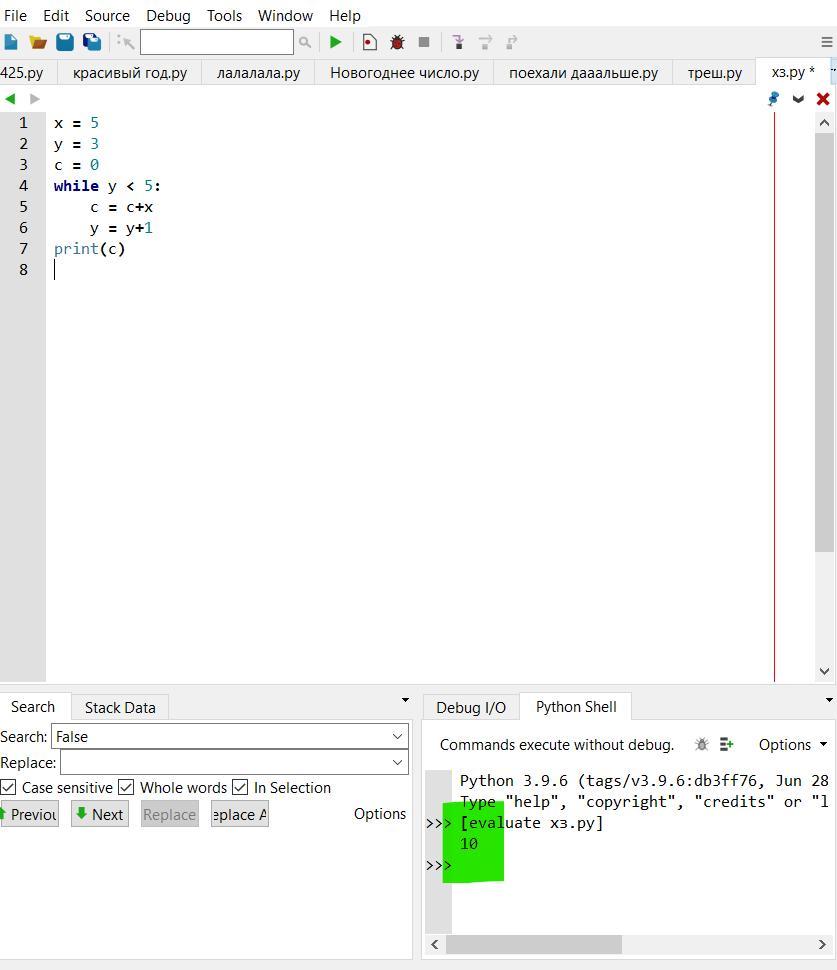Open the Search field dropdown
The image size is (837, 970).
(x=397, y=737)
